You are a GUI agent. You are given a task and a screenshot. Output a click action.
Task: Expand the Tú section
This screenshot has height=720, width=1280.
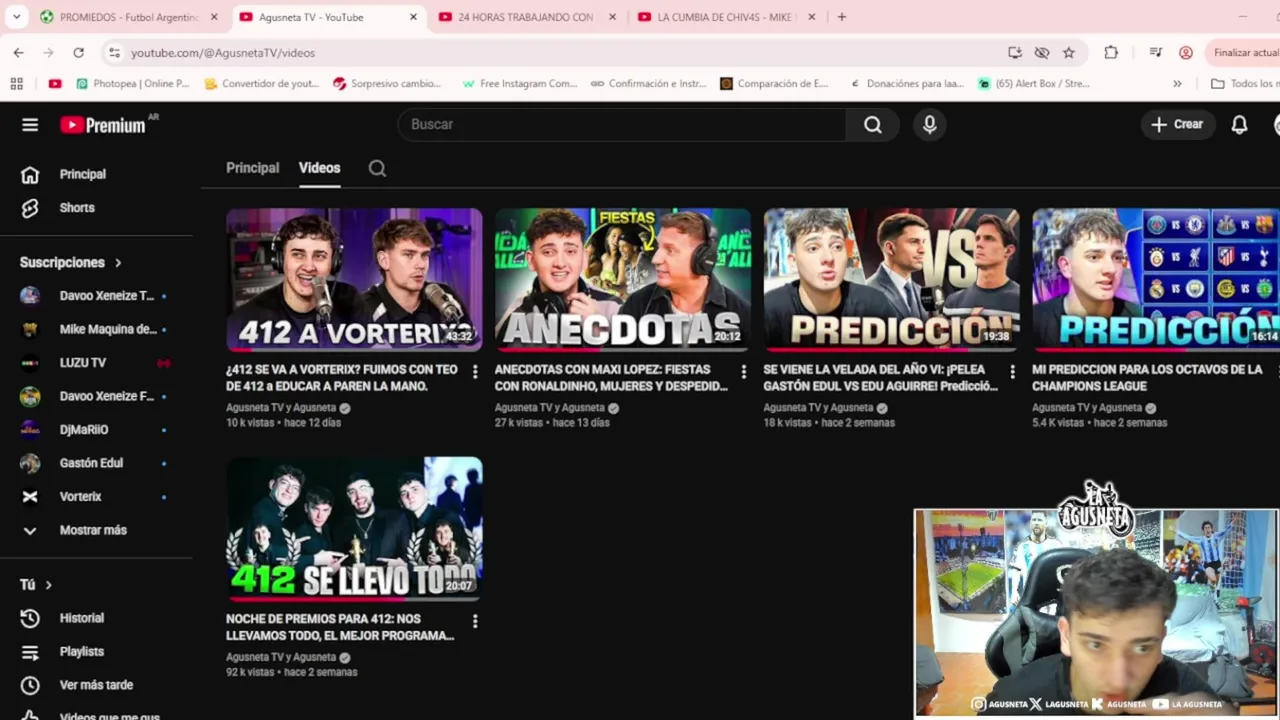pos(36,584)
